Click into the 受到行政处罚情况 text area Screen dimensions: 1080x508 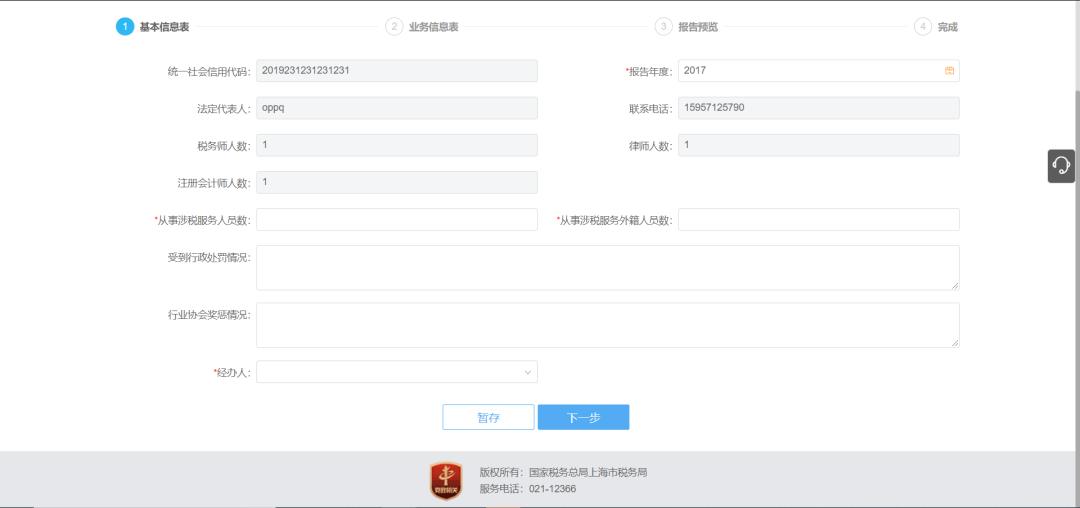pyautogui.click(x=607, y=268)
